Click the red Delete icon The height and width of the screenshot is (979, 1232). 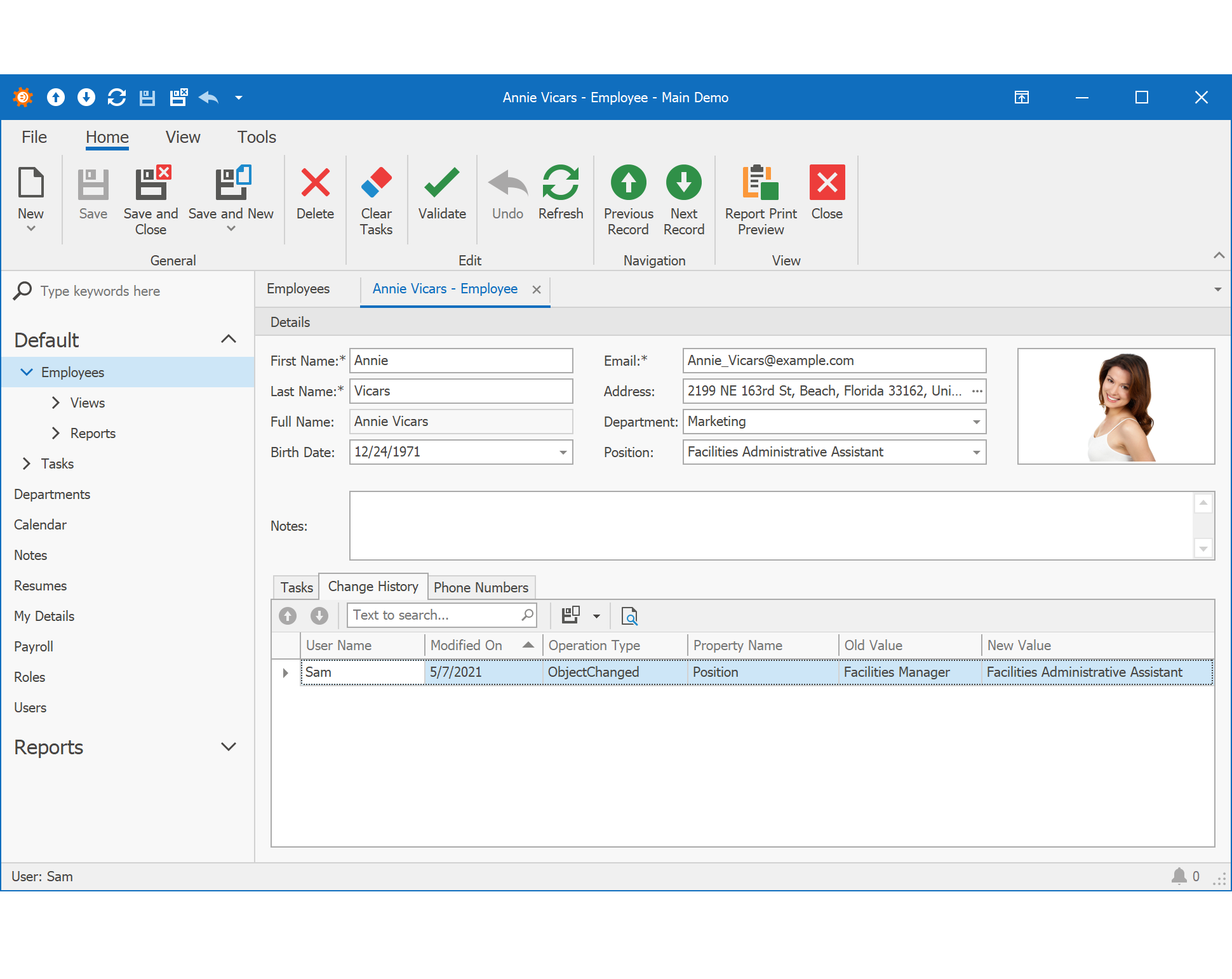(x=315, y=183)
